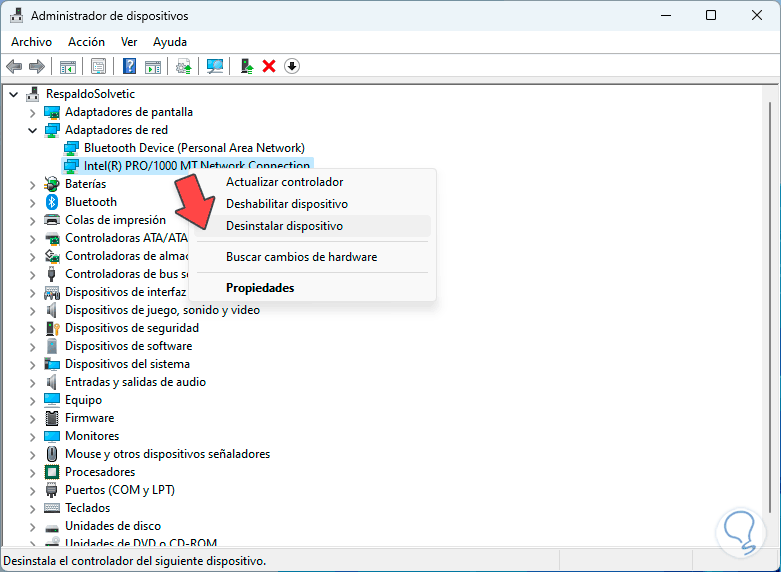Select Dispositivos de software label

click(129, 346)
